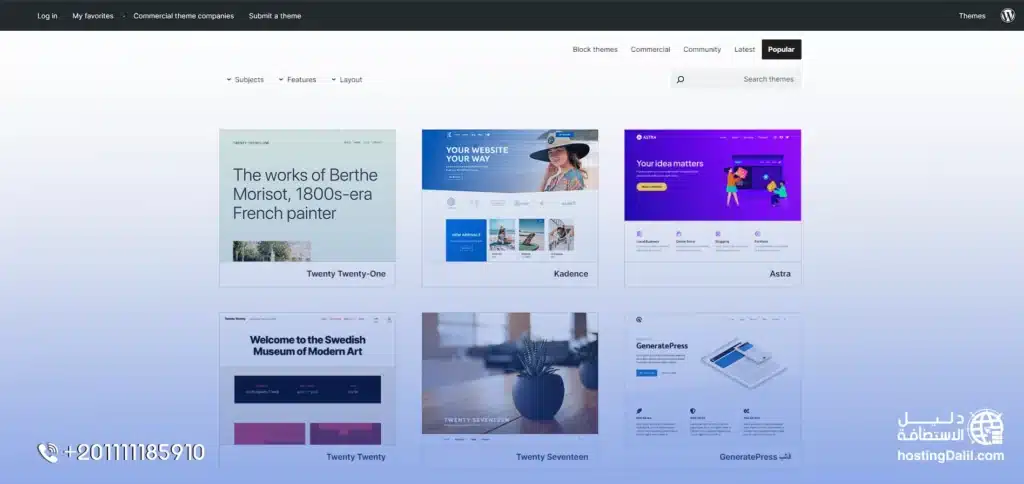The width and height of the screenshot is (1024, 484).
Task: Click the hostingDalil globe logo
Action: (x=986, y=427)
